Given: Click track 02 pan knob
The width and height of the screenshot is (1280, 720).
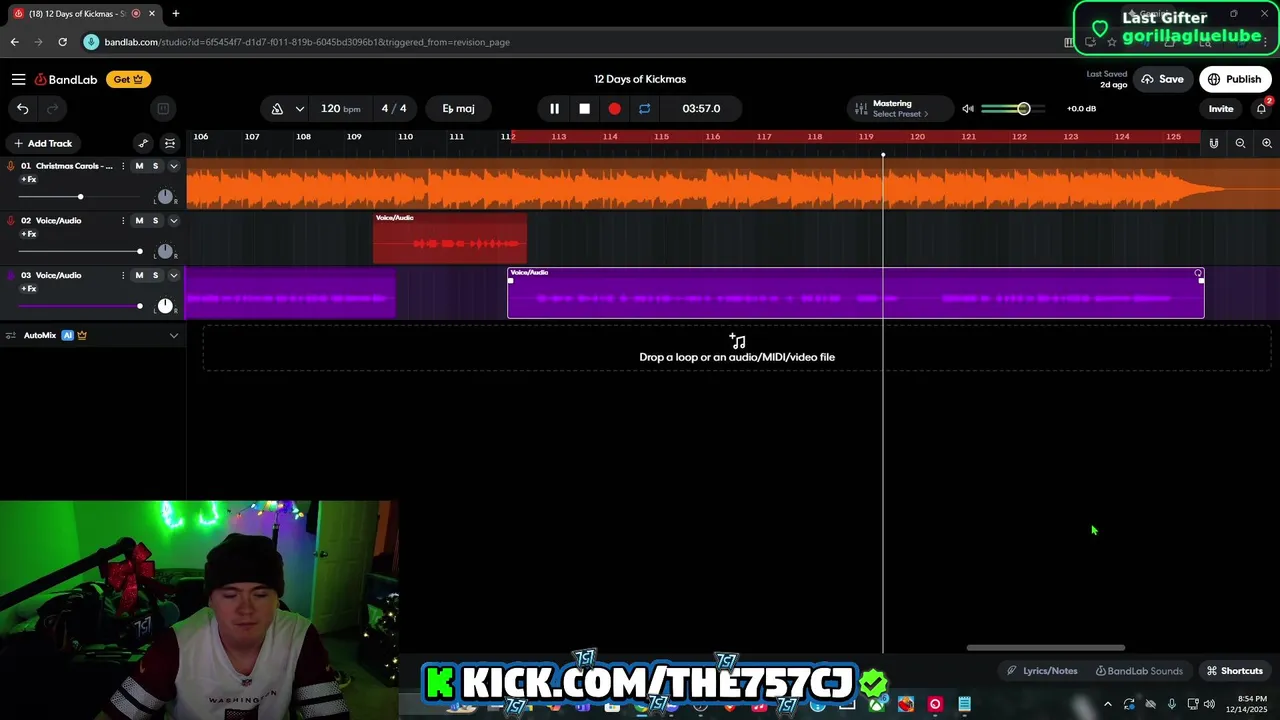Looking at the screenshot, I should [165, 251].
